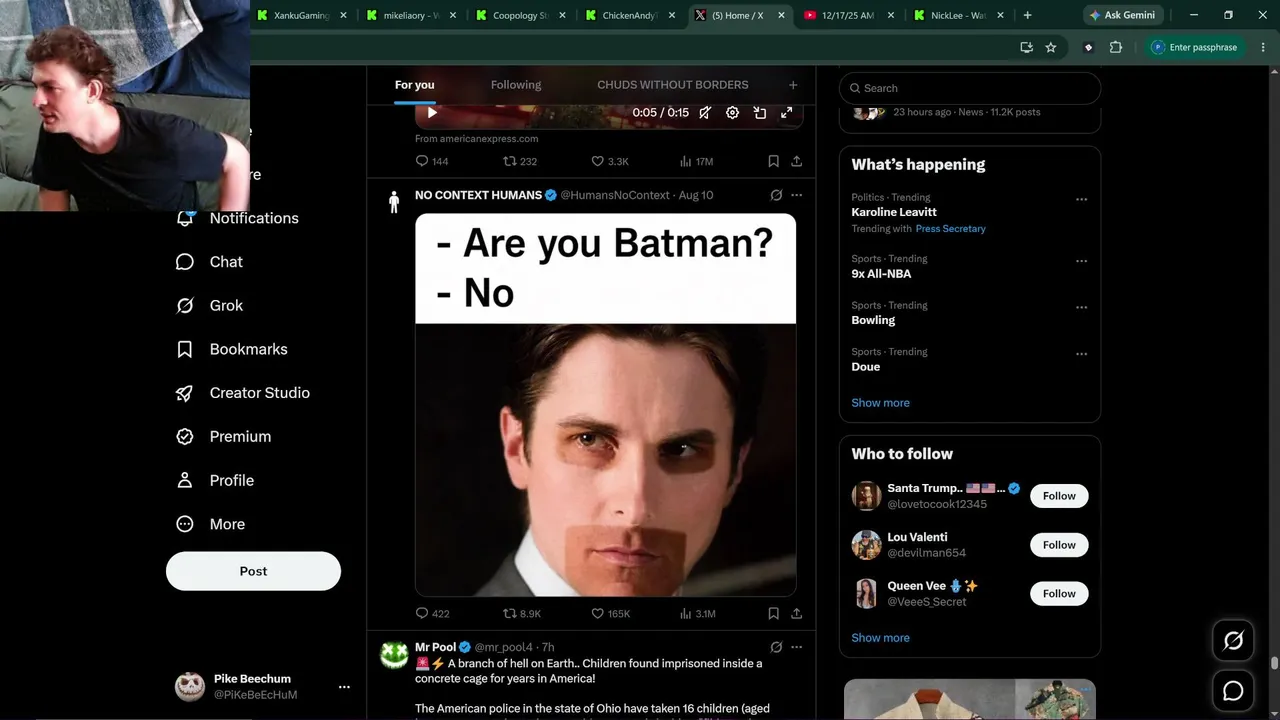Open the Are you Batman image
1280x720 pixels.
point(606,405)
